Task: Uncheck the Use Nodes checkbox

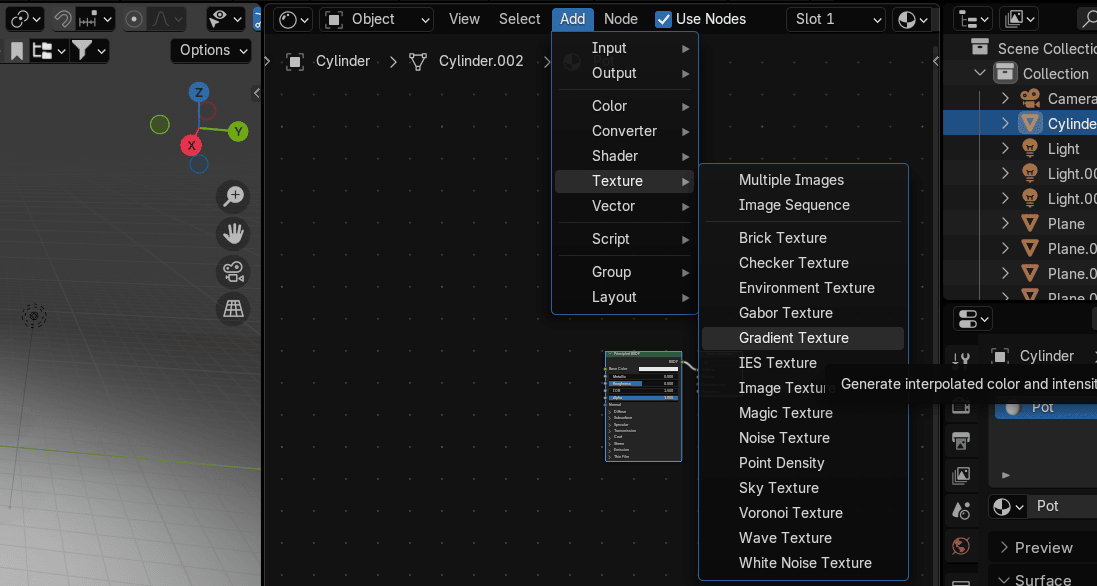Action: (x=663, y=19)
